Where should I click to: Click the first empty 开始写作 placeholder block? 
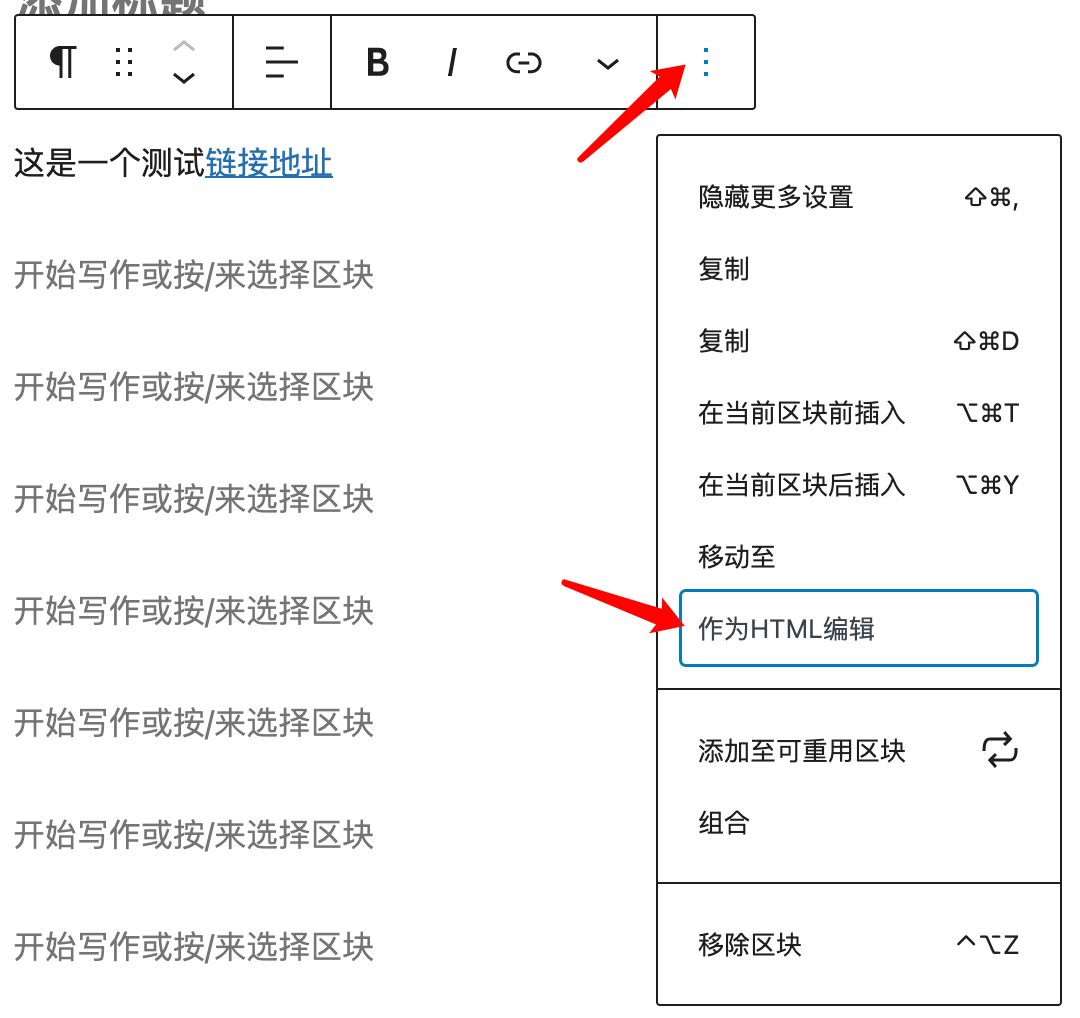pyautogui.click(x=194, y=275)
